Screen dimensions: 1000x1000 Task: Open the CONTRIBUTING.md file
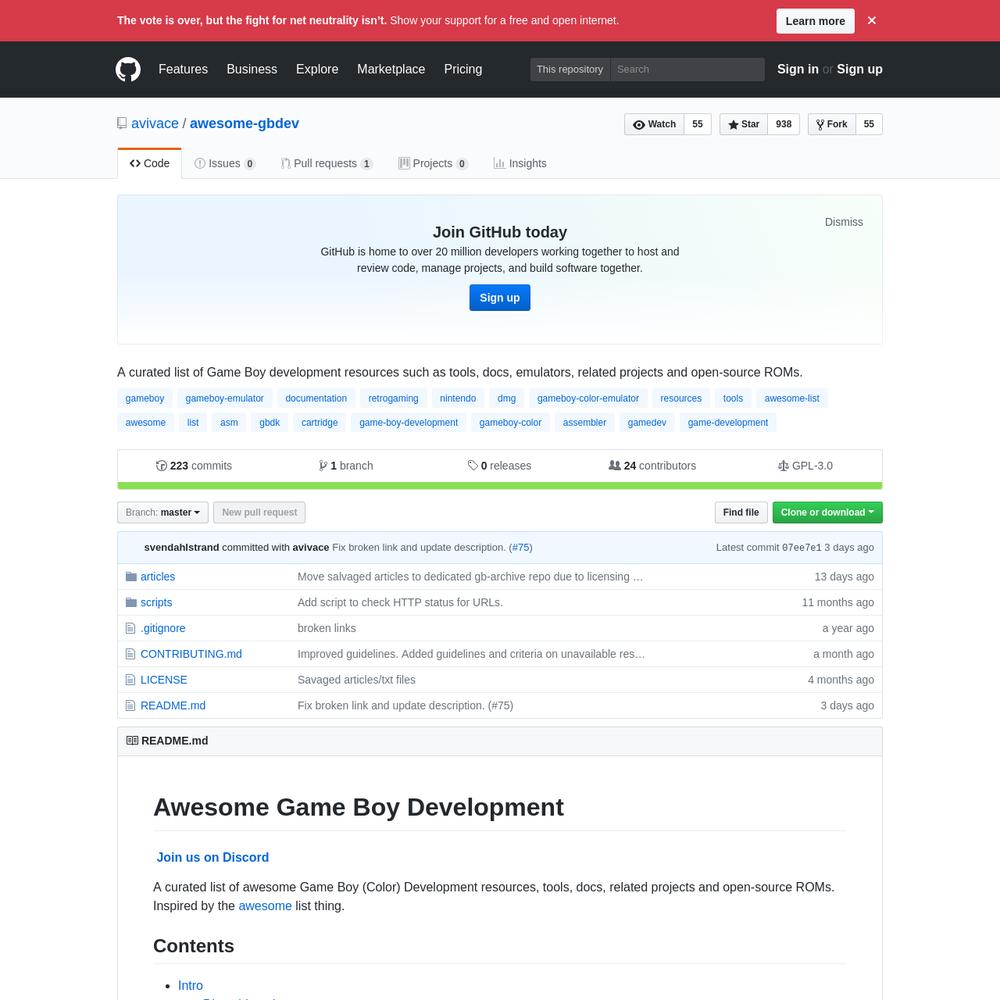coord(191,654)
